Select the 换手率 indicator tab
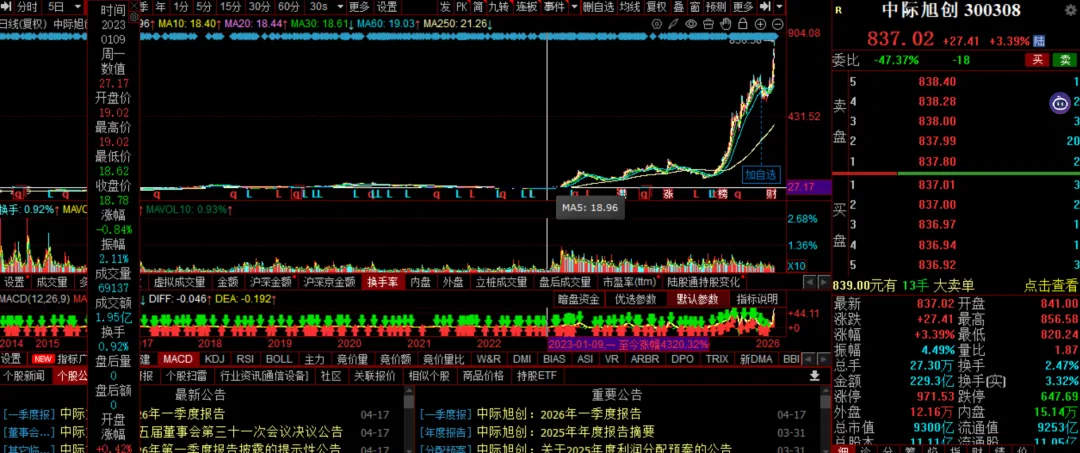Image resolution: width=1080 pixels, height=453 pixels. pyautogui.click(x=382, y=282)
